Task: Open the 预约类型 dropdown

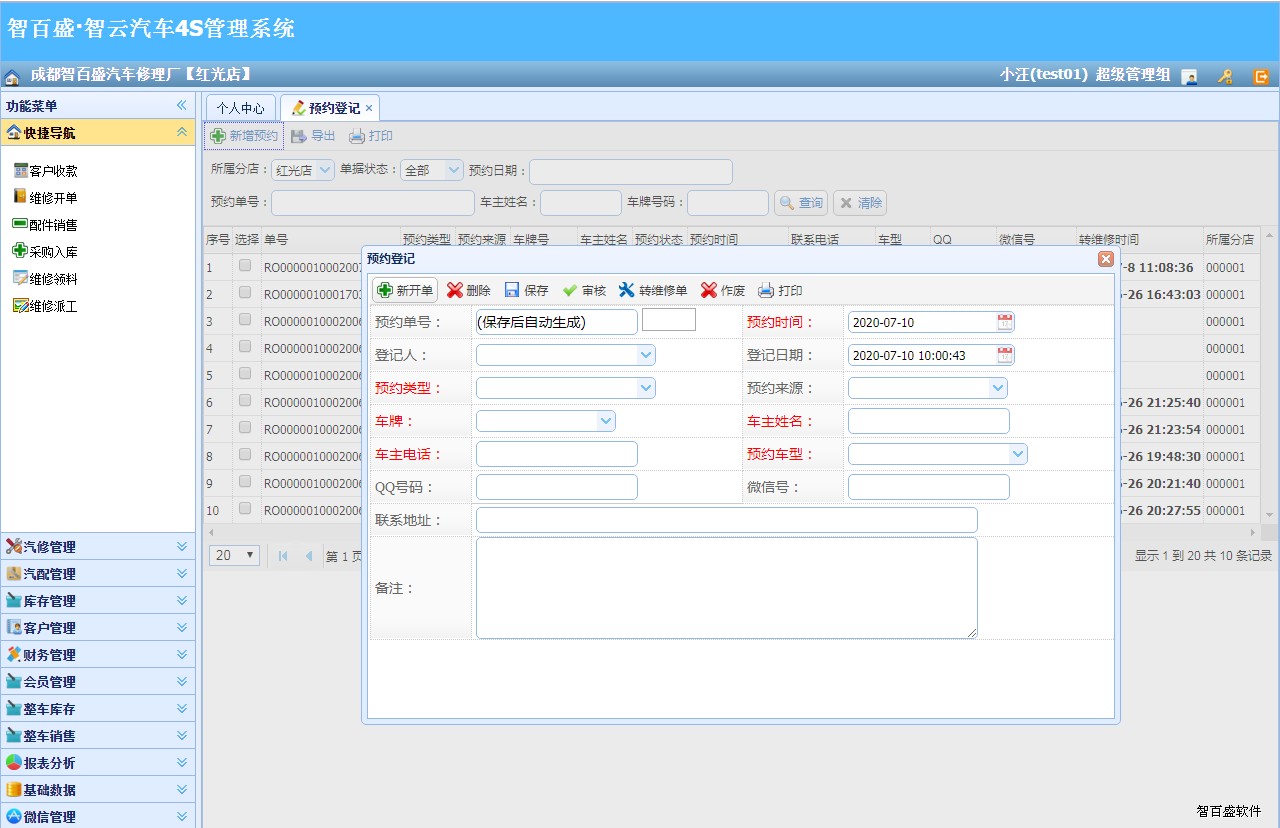Action: pos(645,388)
